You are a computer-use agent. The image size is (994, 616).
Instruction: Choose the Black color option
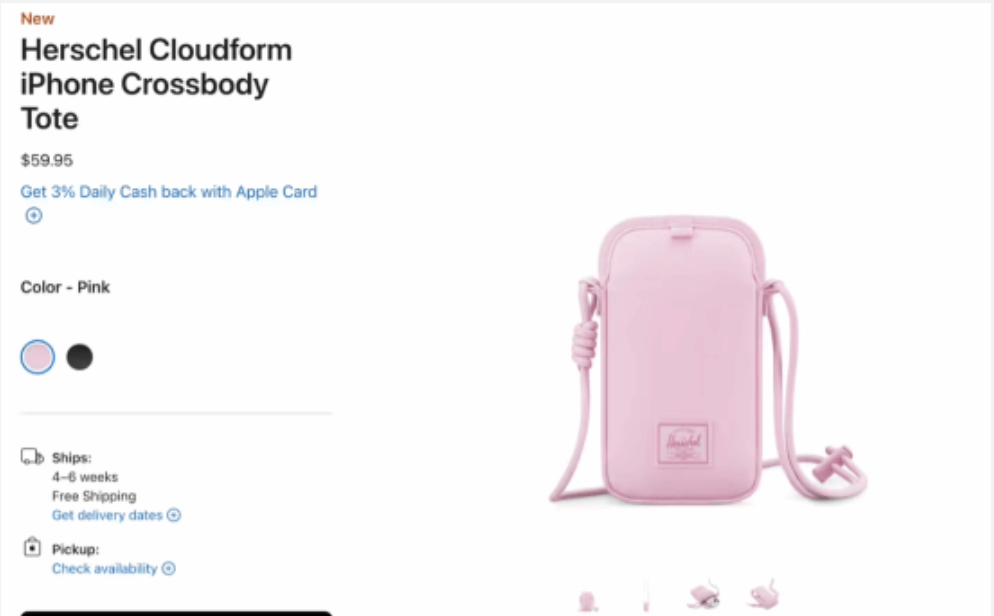[80, 357]
